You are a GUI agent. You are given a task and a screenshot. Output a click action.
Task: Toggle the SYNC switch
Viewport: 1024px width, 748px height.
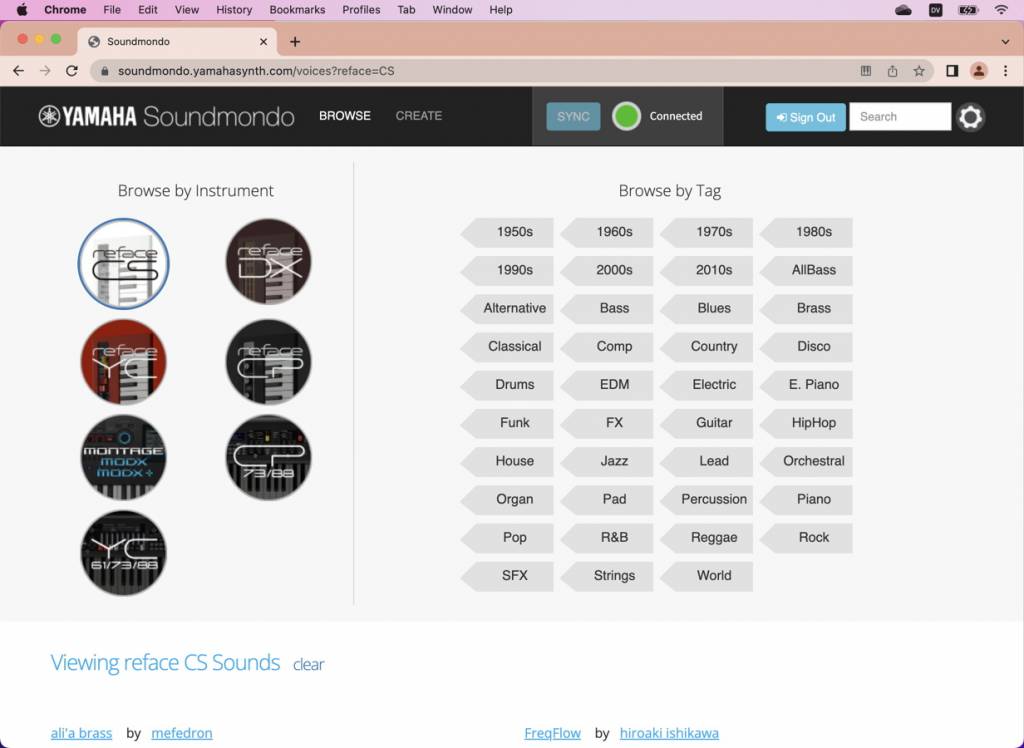point(572,116)
